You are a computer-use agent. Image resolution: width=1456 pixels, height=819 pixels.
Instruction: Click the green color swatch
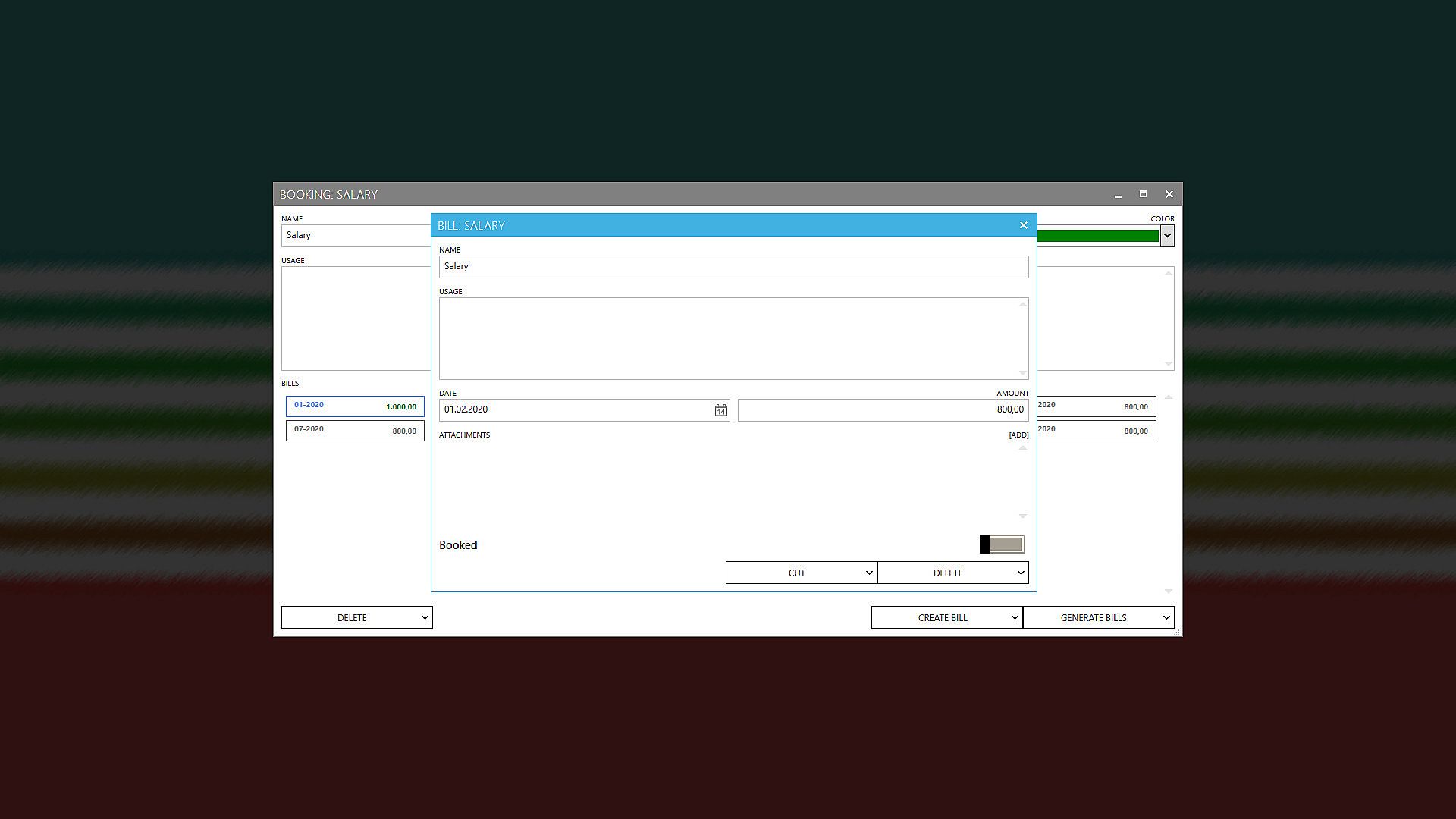tap(1097, 236)
